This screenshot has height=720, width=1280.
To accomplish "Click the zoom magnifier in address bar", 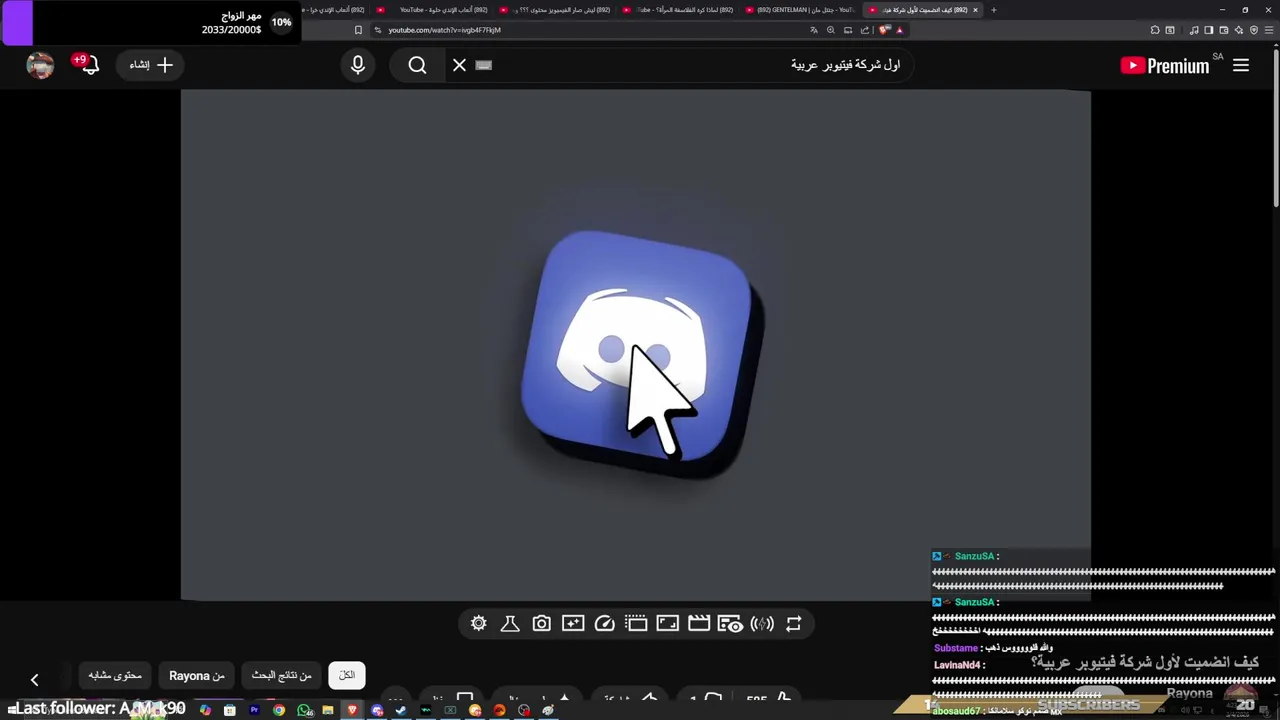I will pyautogui.click(x=831, y=30).
